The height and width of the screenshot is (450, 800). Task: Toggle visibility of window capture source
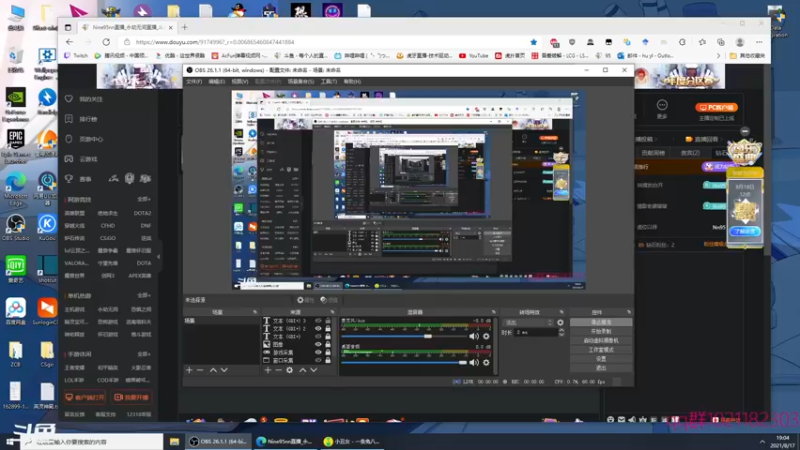318,360
